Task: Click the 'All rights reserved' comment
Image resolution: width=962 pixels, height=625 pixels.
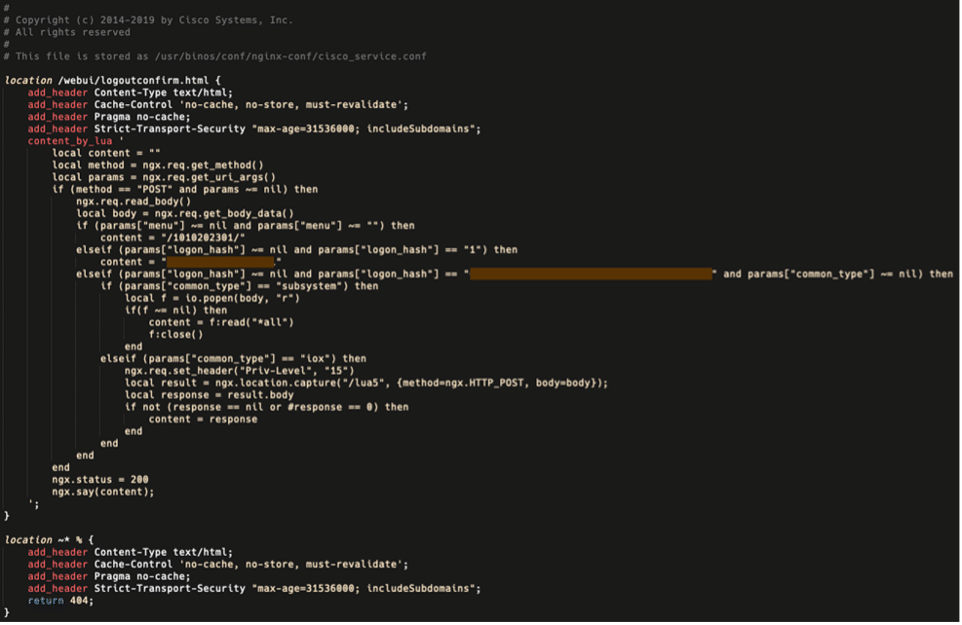Action: tap(73, 32)
